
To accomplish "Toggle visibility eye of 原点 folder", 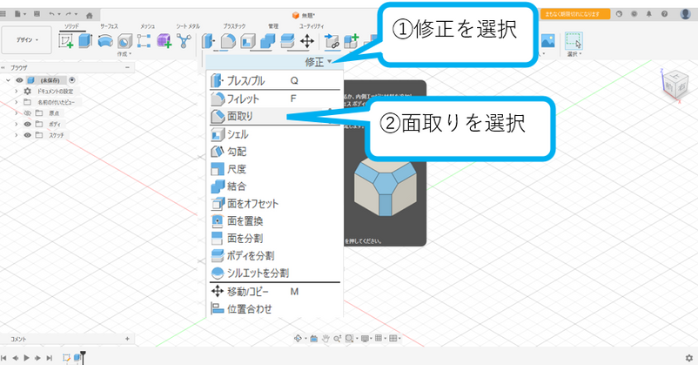I will [27, 113].
